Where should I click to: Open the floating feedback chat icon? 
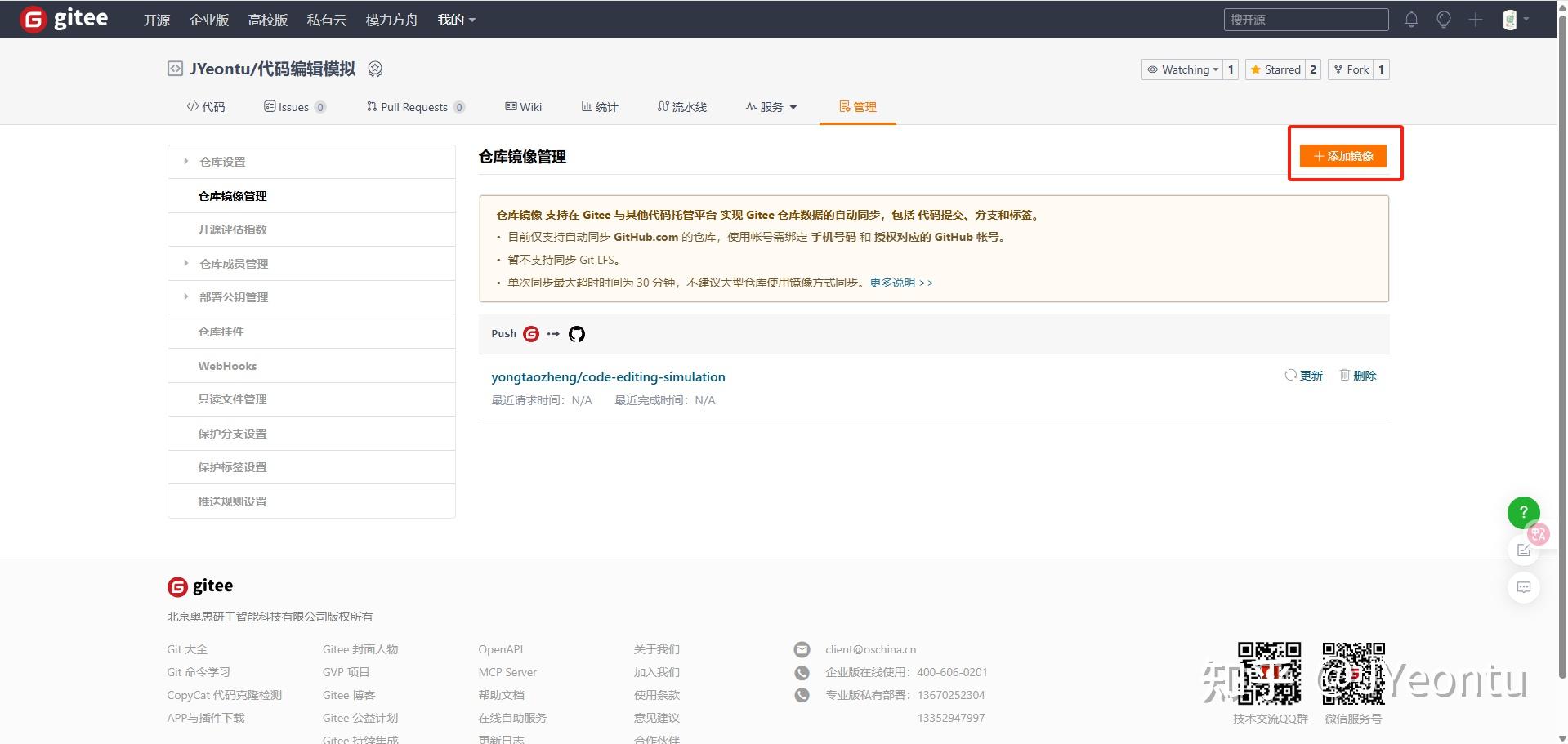point(1522,587)
